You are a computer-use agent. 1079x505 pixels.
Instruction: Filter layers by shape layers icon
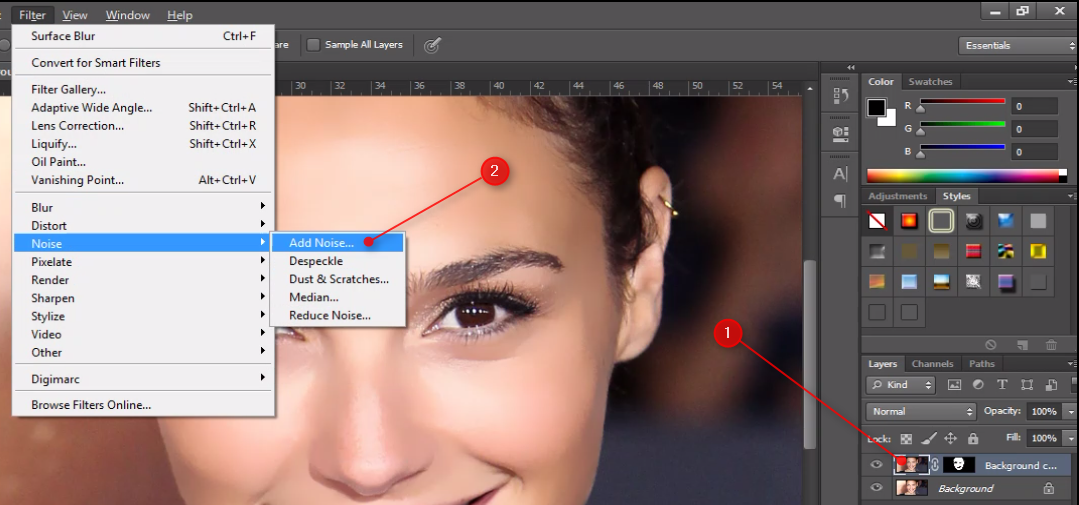pos(1027,385)
